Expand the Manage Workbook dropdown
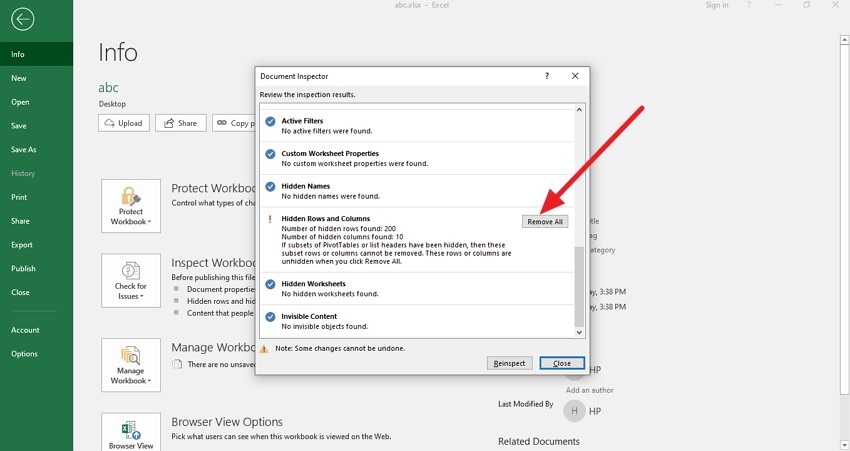This screenshot has height=451, width=850. pyautogui.click(x=131, y=365)
